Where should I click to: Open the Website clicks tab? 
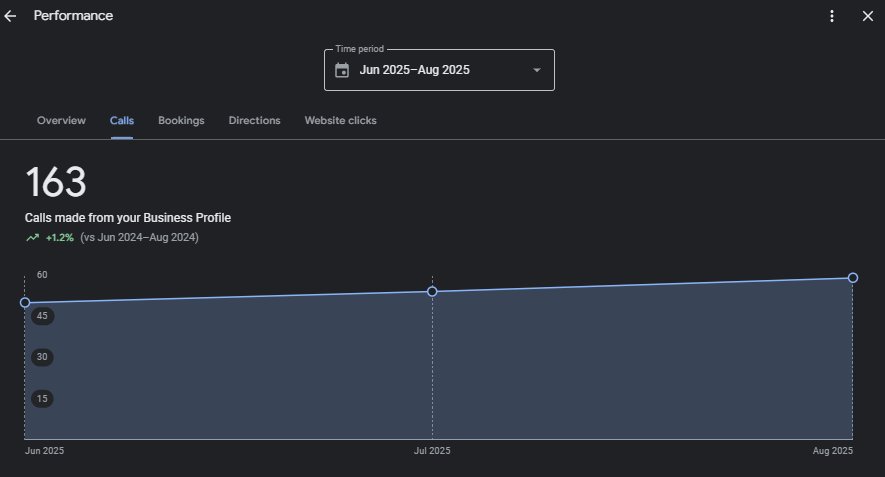[x=340, y=121]
